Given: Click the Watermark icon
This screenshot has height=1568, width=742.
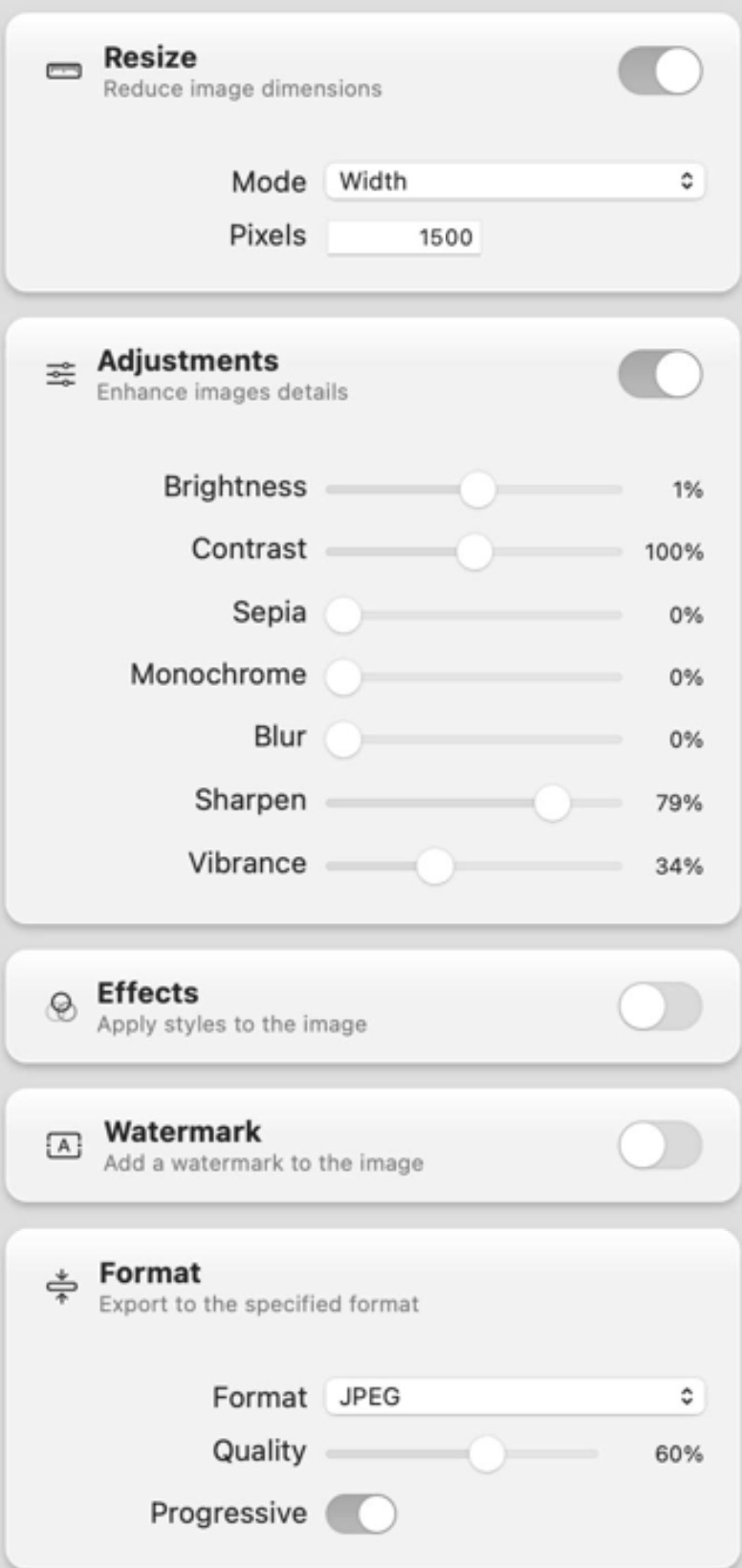Looking at the screenshot, I should 64,1145.
